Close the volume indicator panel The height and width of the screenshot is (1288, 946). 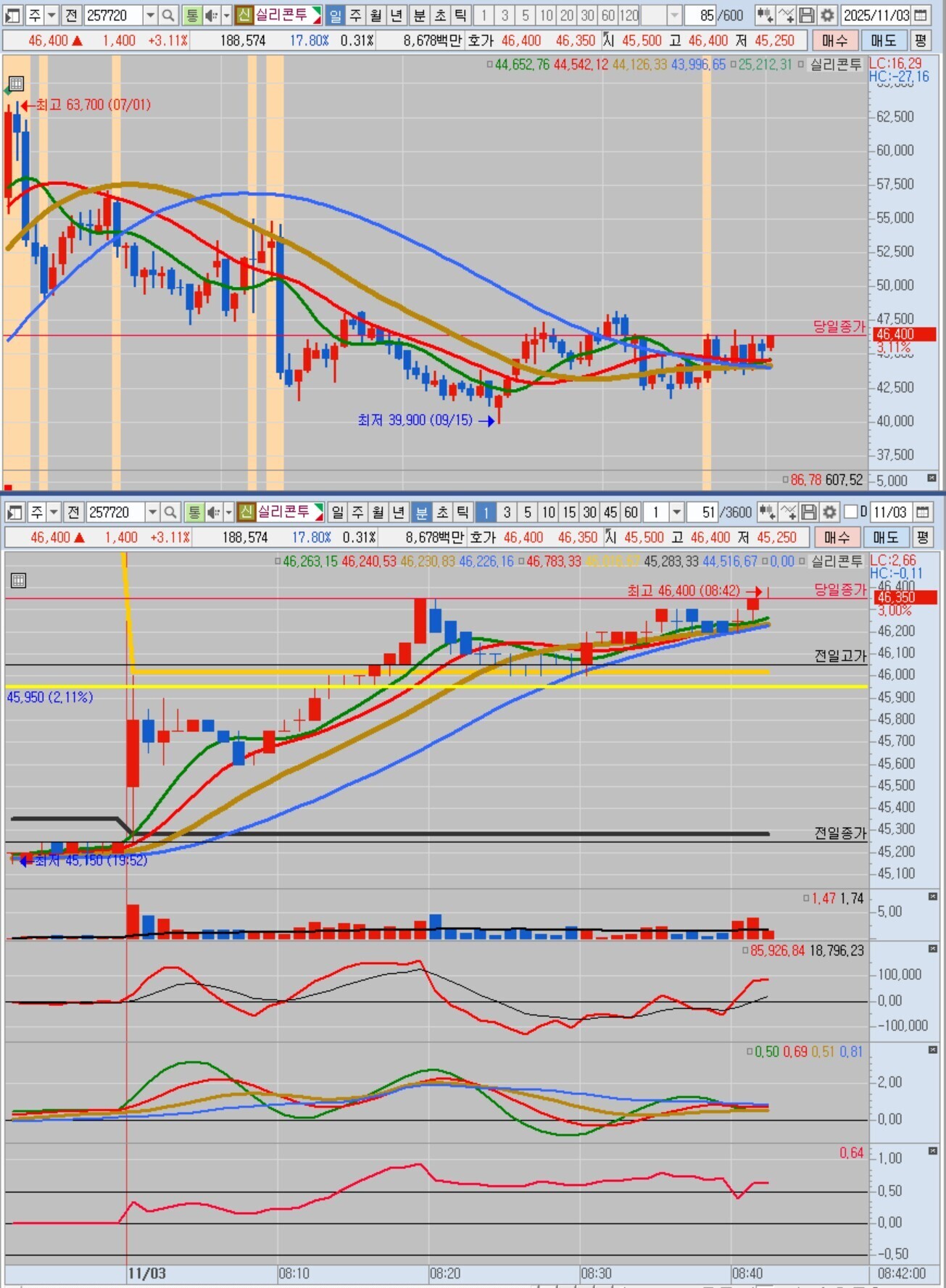[x=932, y=897]
